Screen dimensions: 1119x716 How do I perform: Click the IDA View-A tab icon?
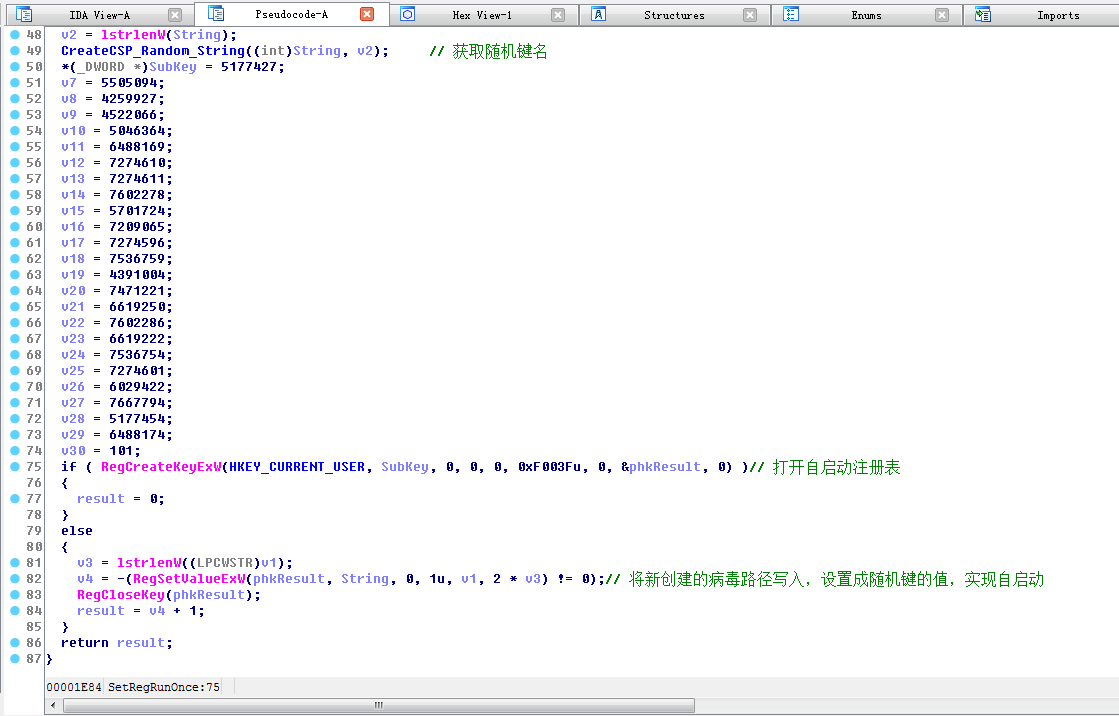(x=24, y=14)
